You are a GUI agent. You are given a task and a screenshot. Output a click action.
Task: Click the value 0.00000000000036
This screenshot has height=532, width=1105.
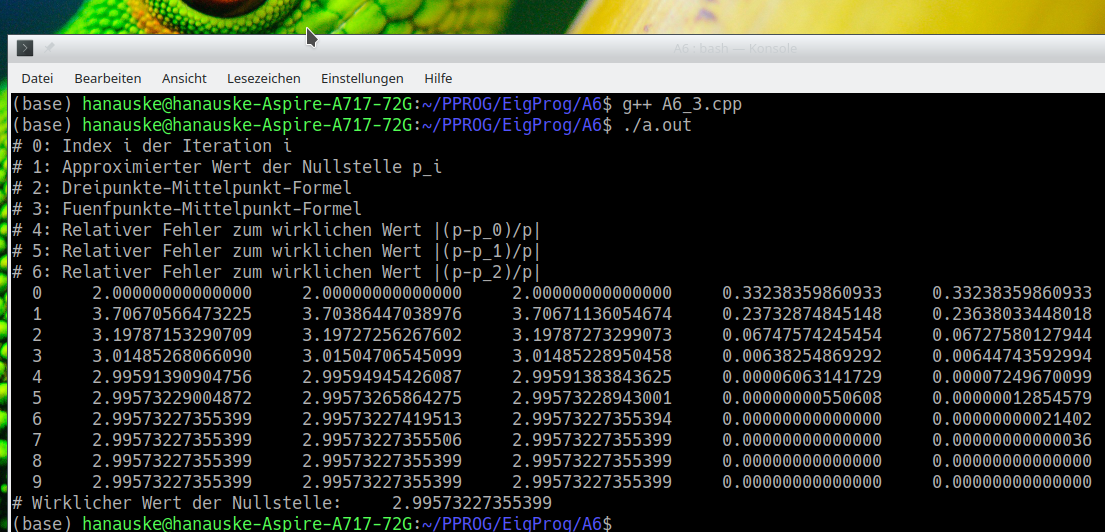coord(1012,440)
